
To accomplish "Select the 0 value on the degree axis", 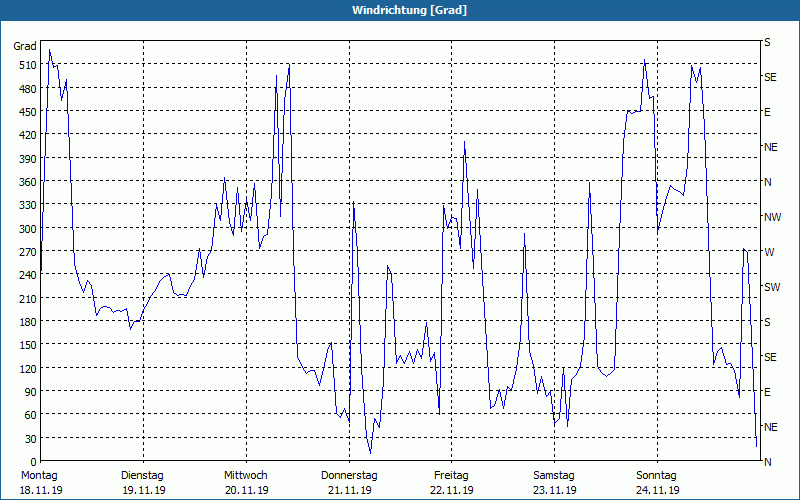I will pos(34,462).
